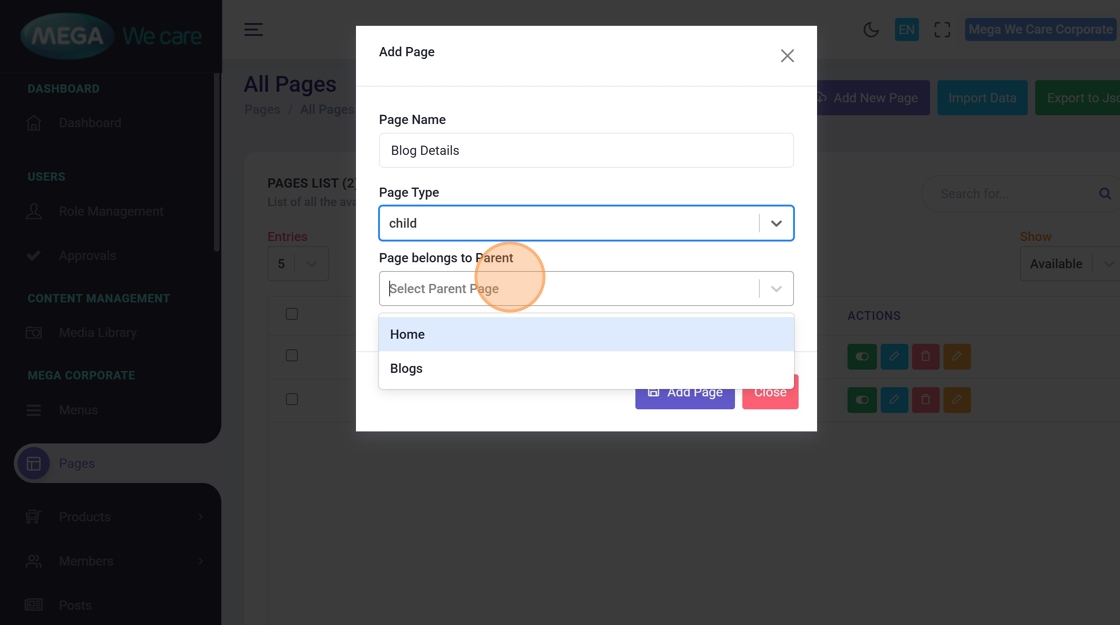Toggle dark mode moon icon

[871, 30]
